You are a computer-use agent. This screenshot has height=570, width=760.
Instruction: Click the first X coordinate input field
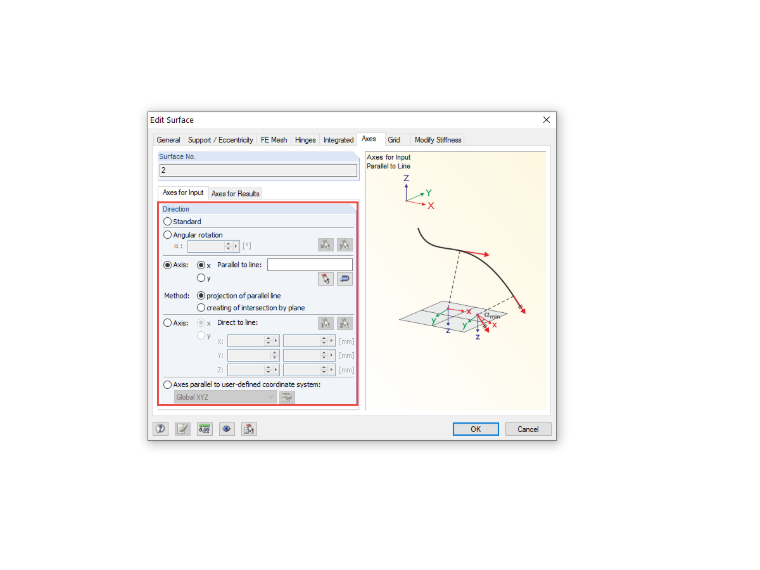(x=246, y=341)
